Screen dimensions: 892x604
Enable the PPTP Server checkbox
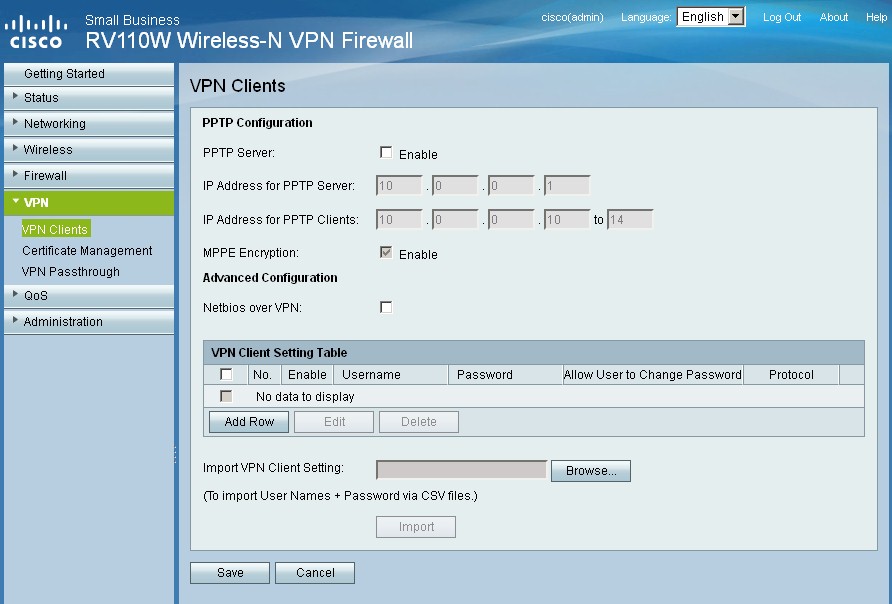pyautogui.click(x=386, y=152)
